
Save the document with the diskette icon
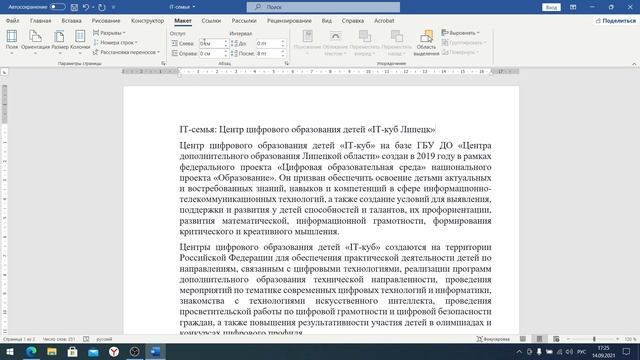[74, 7]
